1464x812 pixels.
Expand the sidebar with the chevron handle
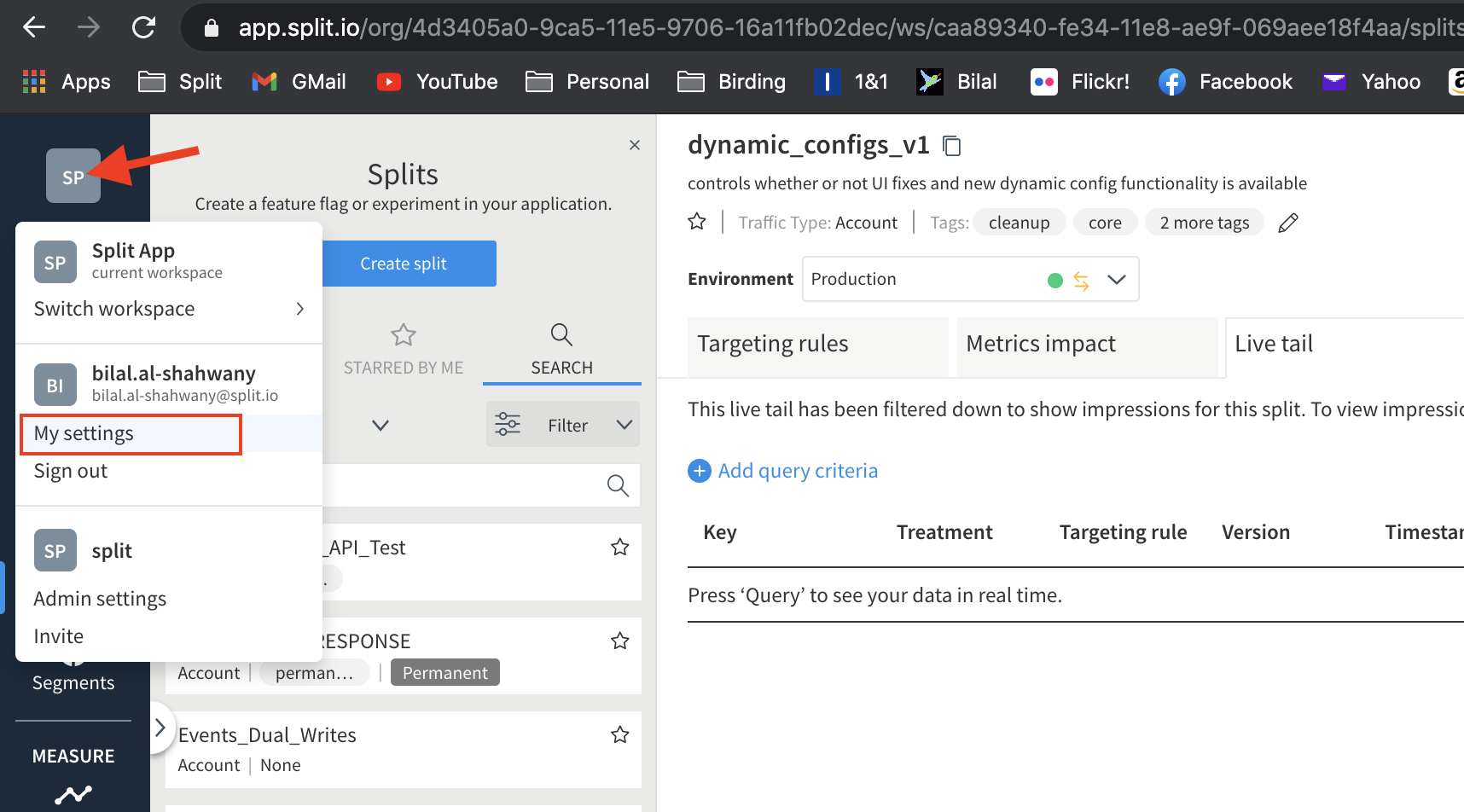point(160,728)
